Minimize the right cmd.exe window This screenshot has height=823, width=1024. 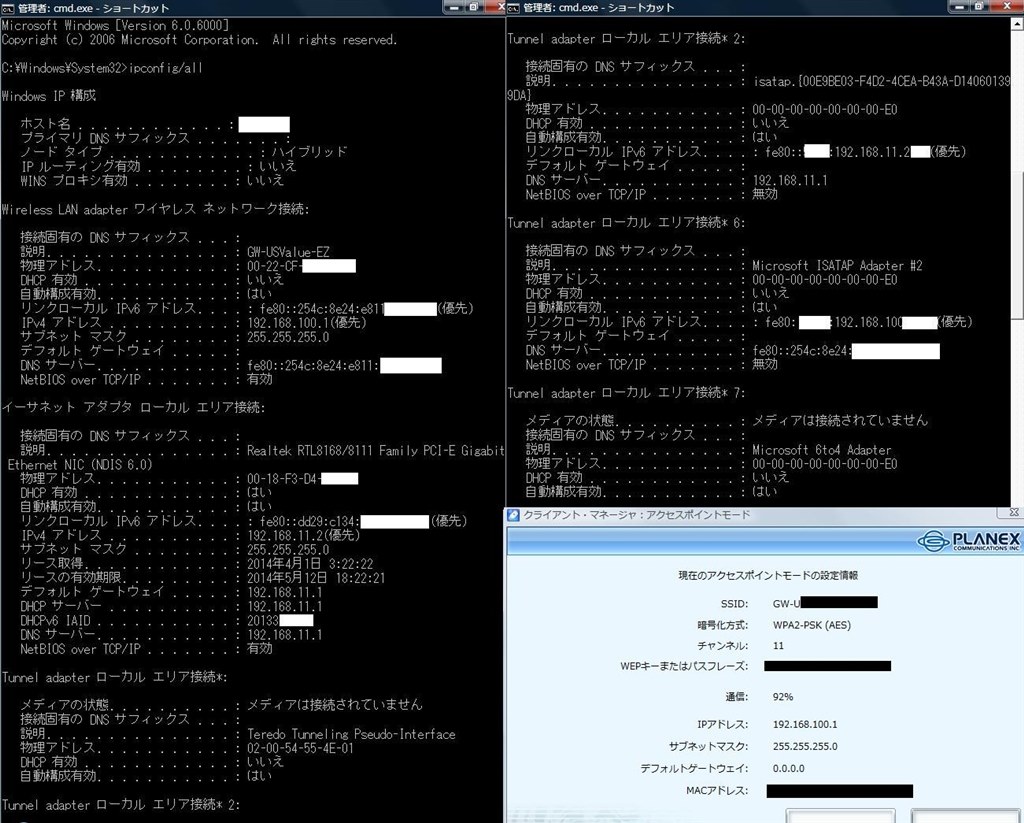click(959, 7)
